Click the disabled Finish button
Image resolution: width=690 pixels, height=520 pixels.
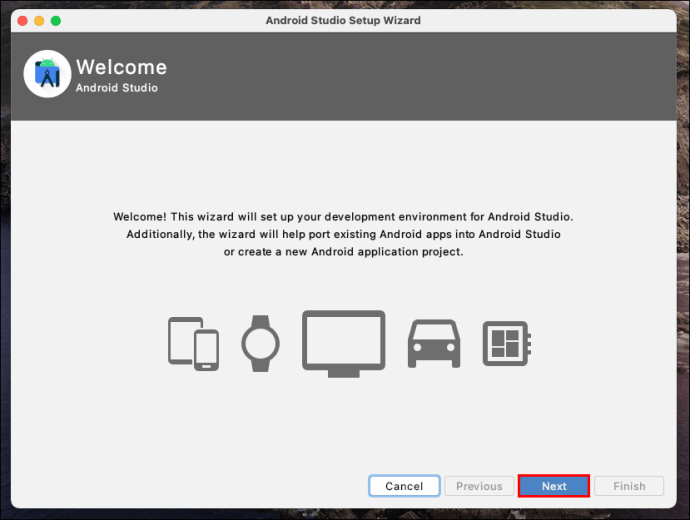pos(629,486)
